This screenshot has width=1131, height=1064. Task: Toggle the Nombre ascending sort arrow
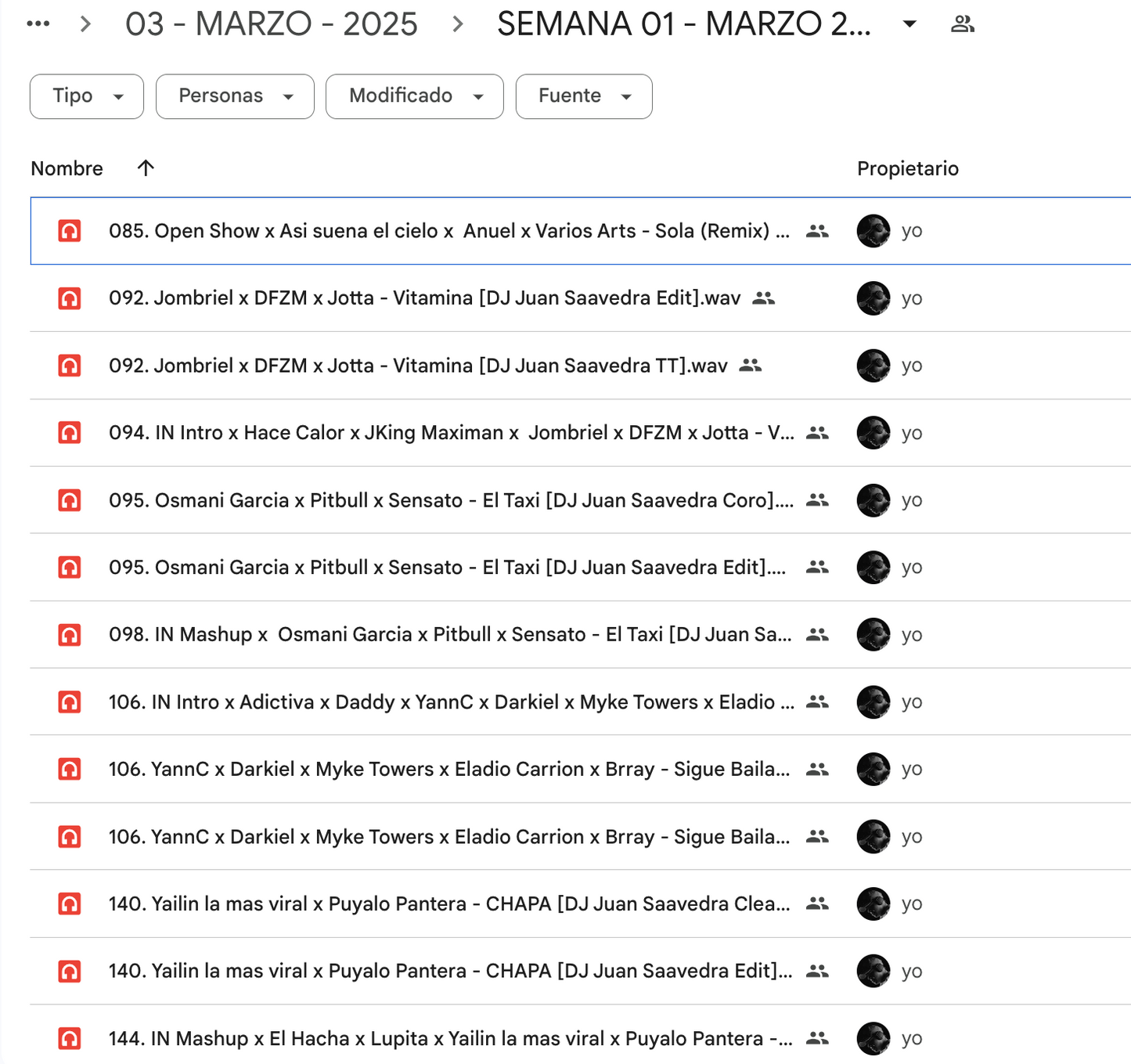[x=146, y=168]
